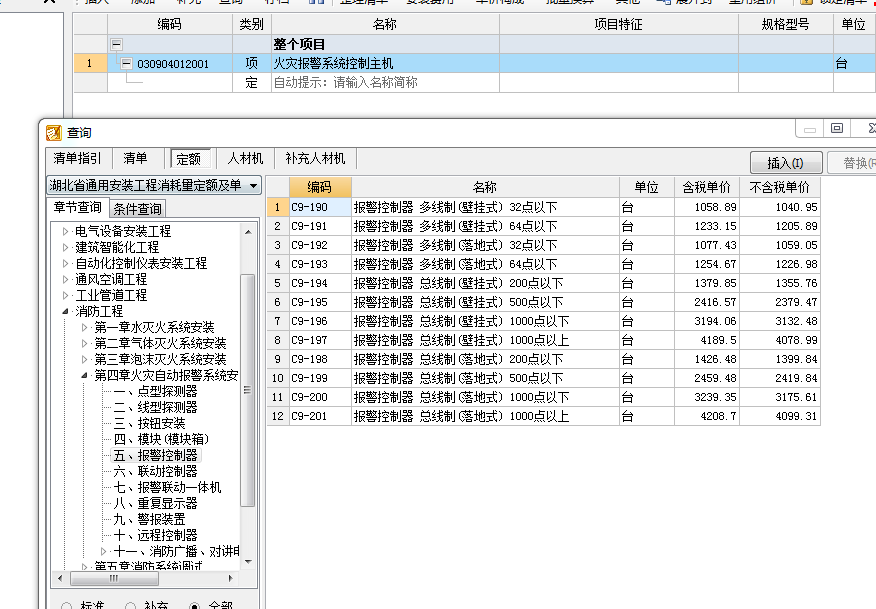Viewport: 876px width, 609px height.
Task: Select the 全部 radio button
Action: pos(194,606)
